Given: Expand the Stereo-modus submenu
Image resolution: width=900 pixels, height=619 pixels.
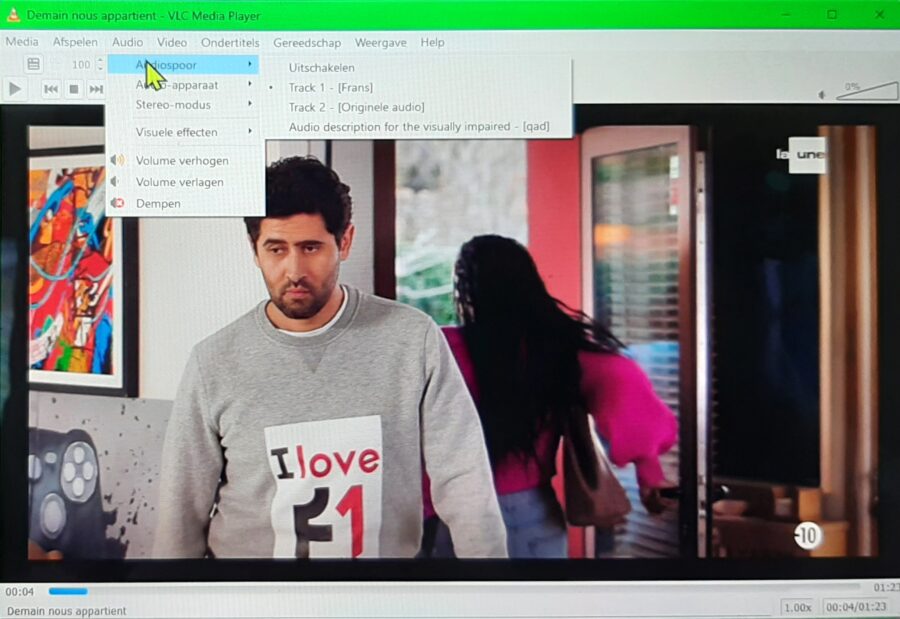Looking at the screenshot, I should [173, 105].
